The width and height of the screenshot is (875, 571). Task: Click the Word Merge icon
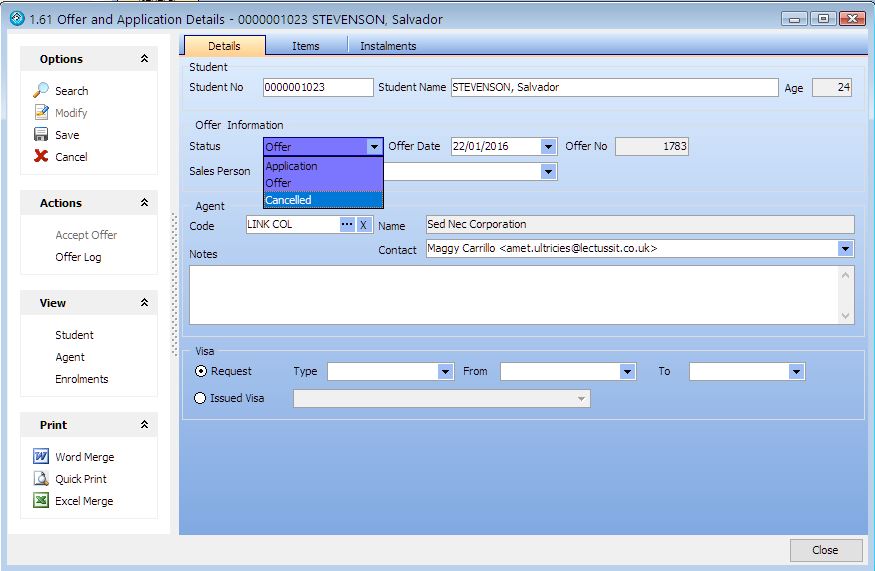pos(41,457)
